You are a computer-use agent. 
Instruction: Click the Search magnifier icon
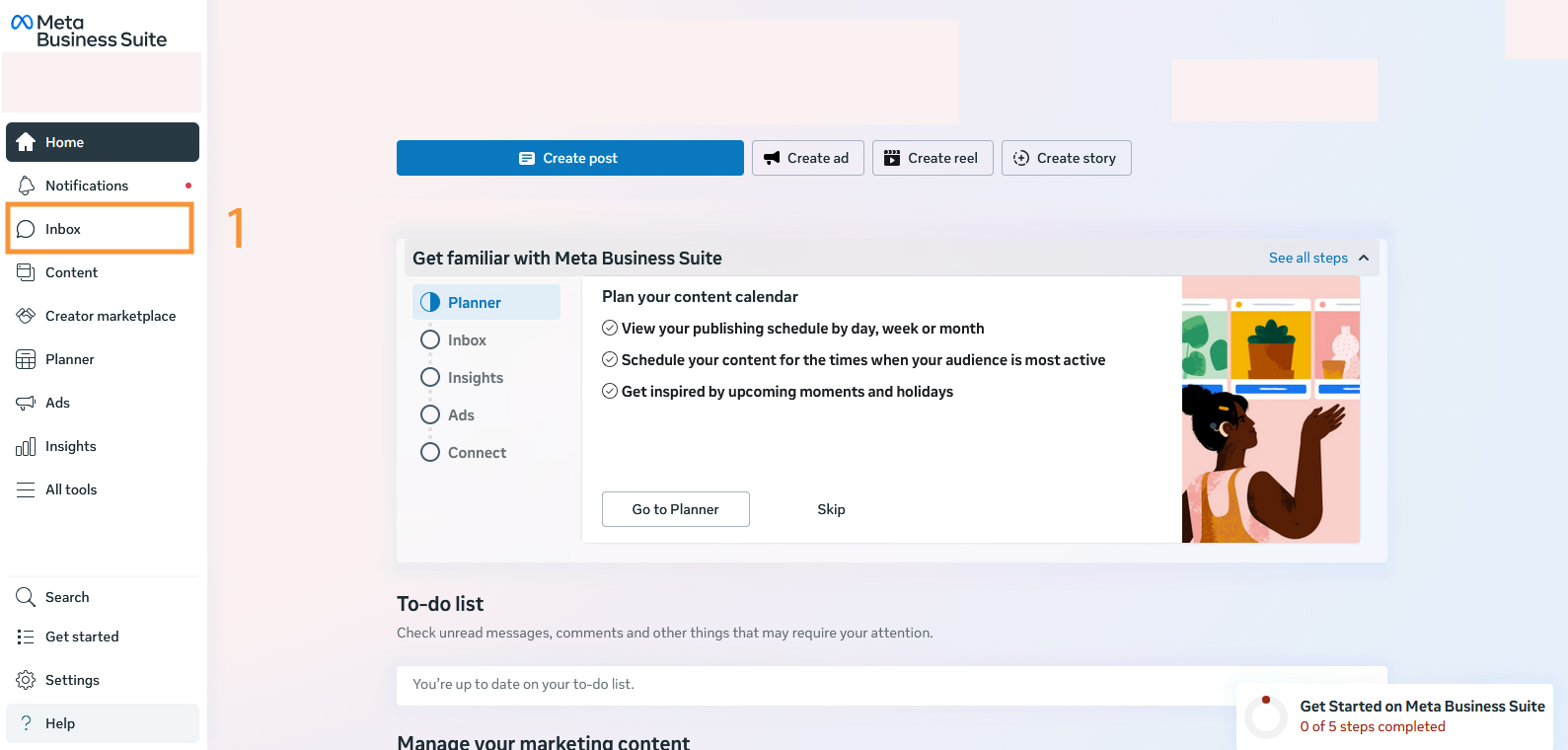[x=26, y=597]
